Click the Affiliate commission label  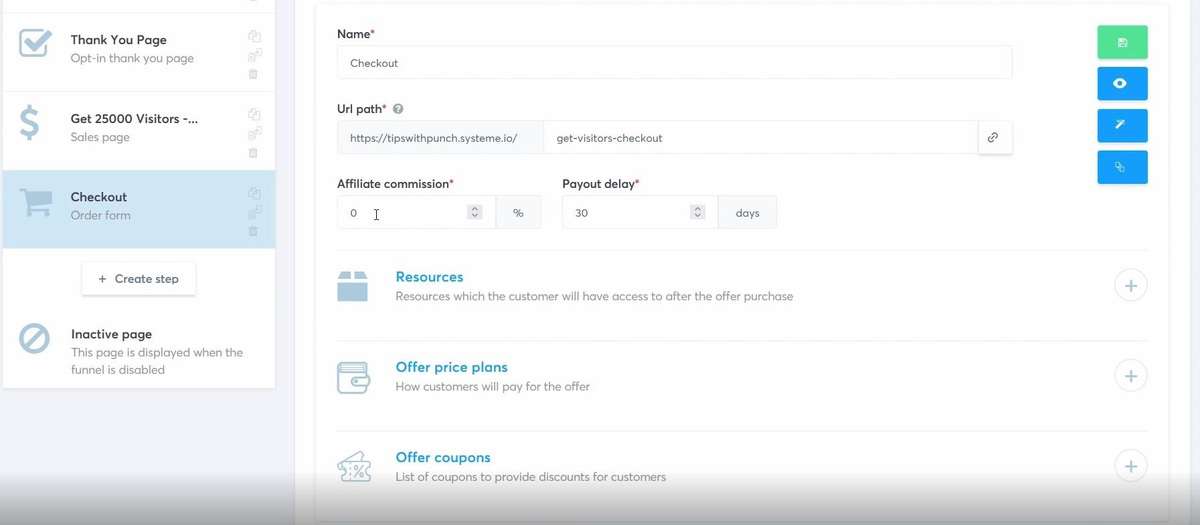click(x=395, y=184)
